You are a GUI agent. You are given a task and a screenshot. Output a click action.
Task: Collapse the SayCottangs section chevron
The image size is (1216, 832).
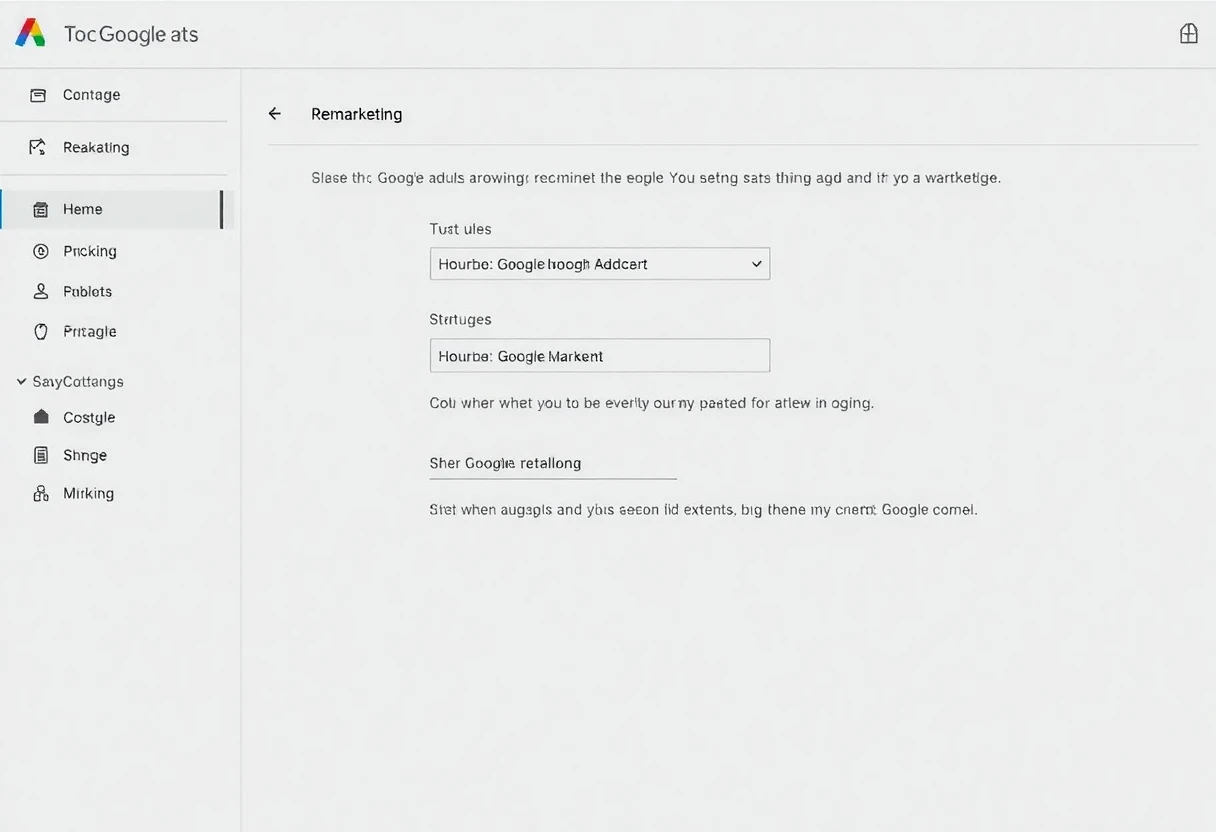[x=21, y=381]
